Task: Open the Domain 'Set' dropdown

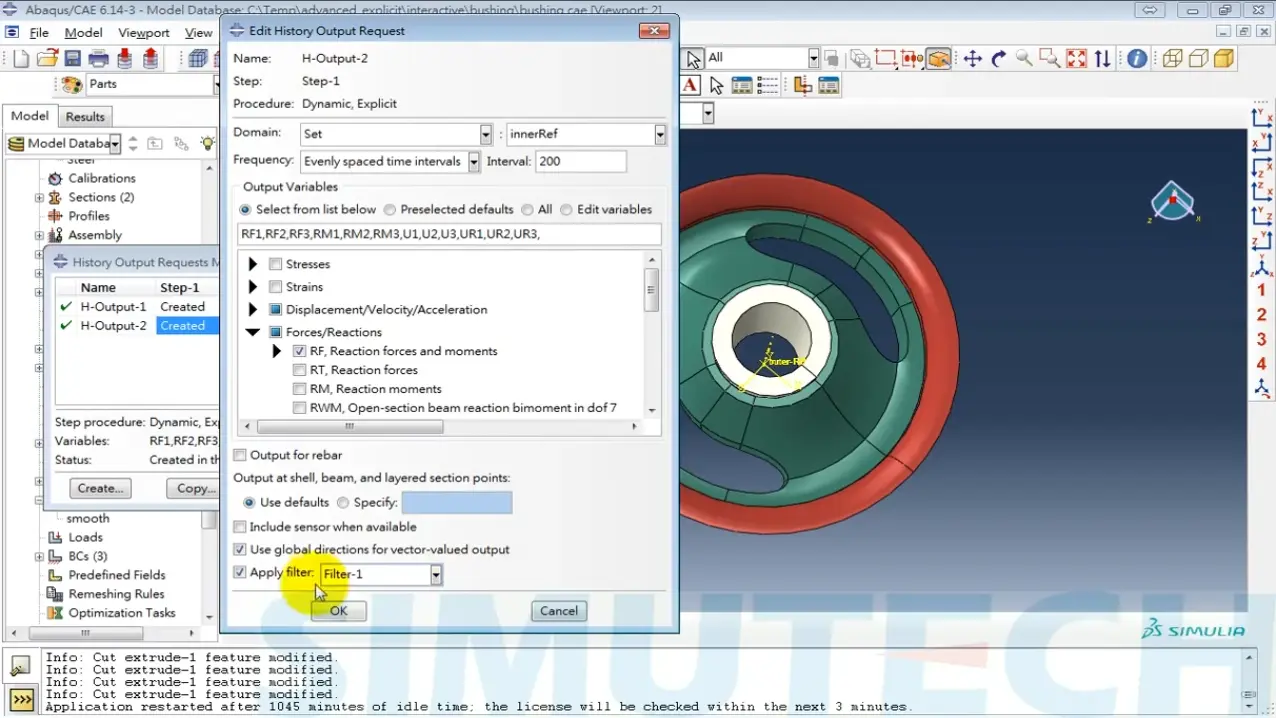Action: pyautogui.click(x=486, y=134)
